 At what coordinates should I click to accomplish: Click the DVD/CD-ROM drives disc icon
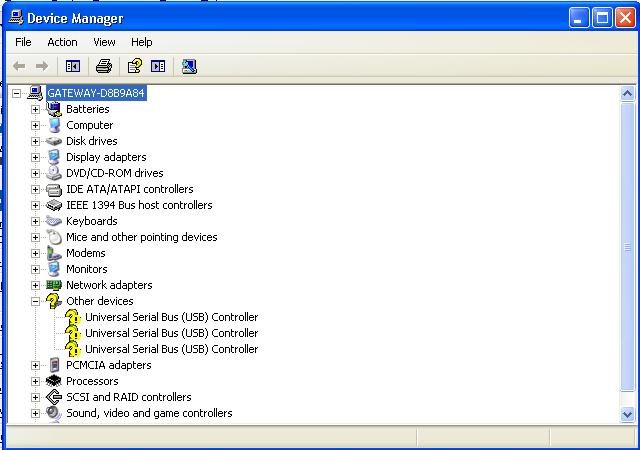[x=54, y=173]
